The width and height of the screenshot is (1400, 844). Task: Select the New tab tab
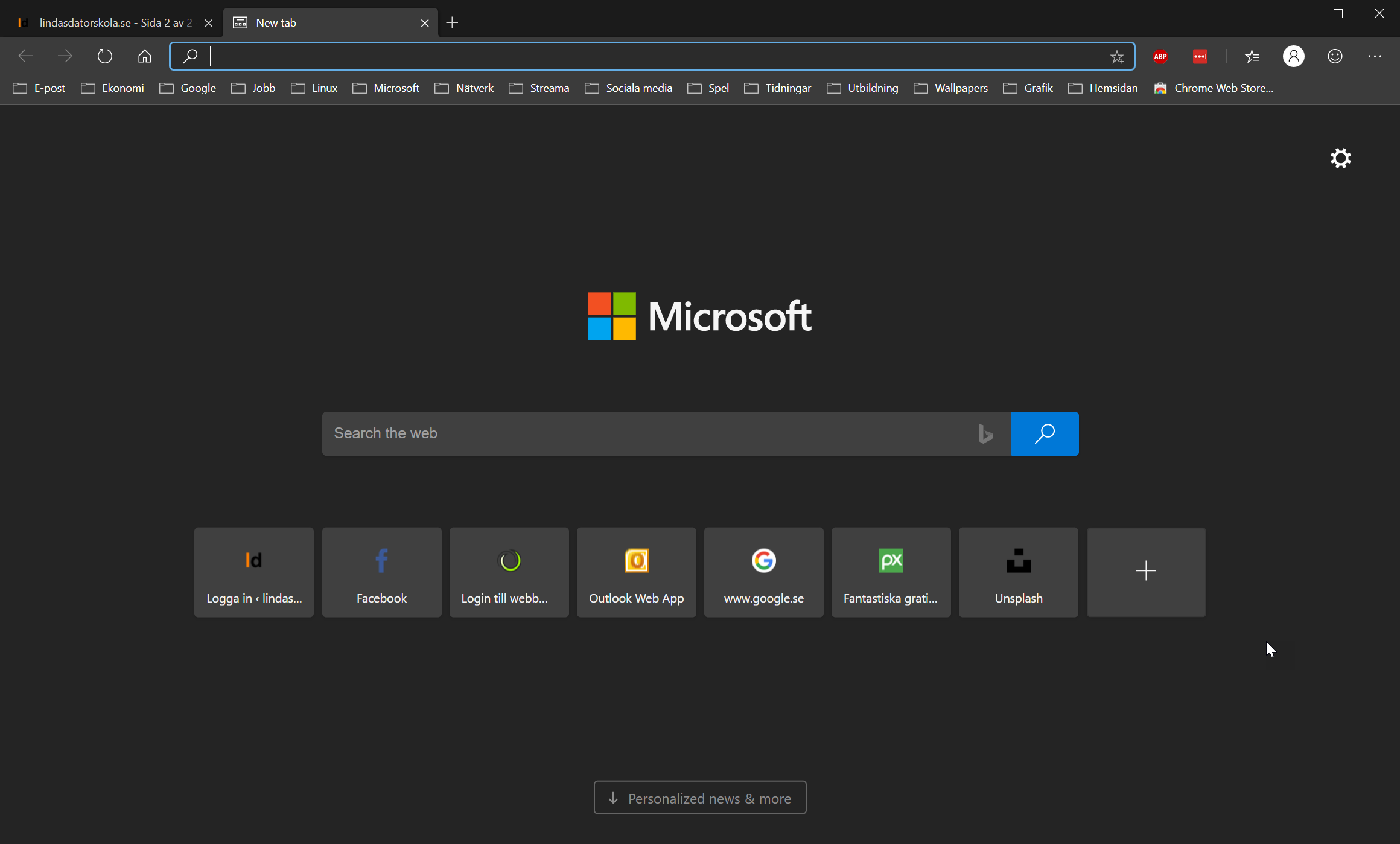(x=331, y=23)
